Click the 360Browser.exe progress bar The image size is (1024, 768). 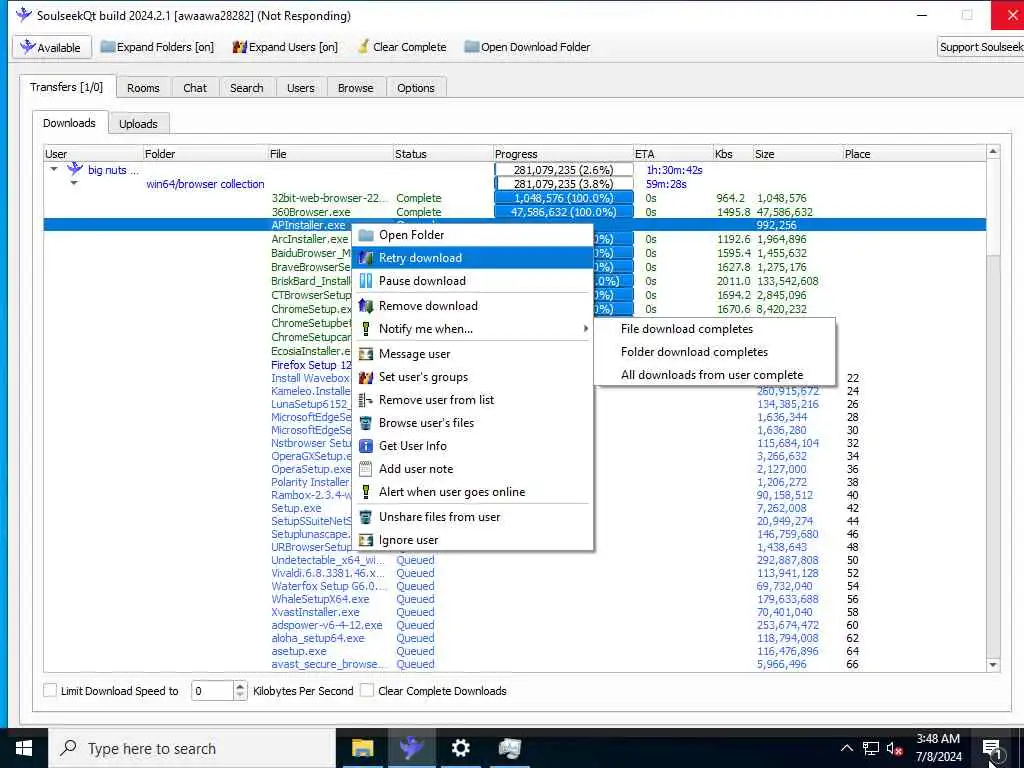click(564, 212)
